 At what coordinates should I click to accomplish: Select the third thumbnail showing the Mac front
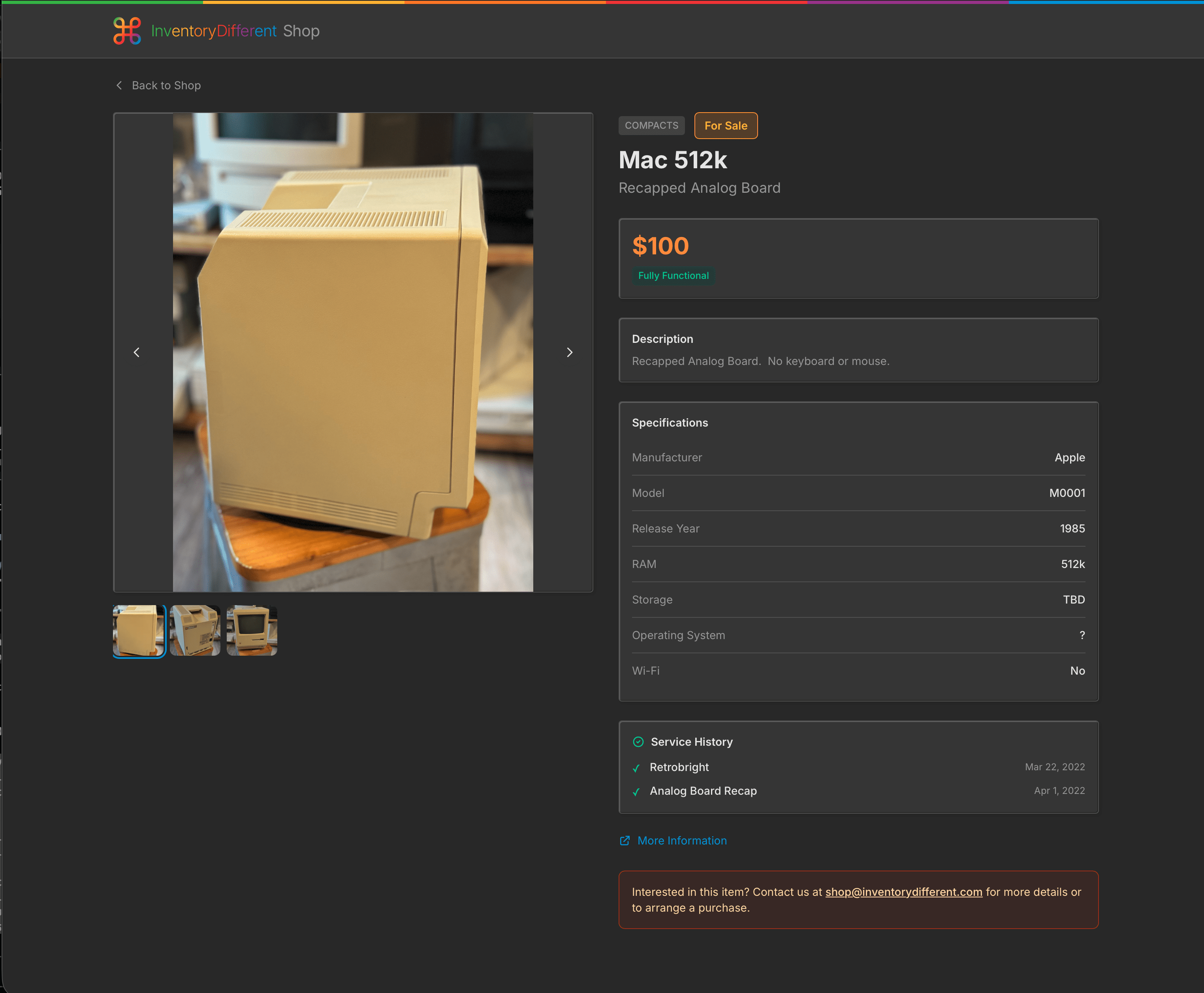pos(252,630)
